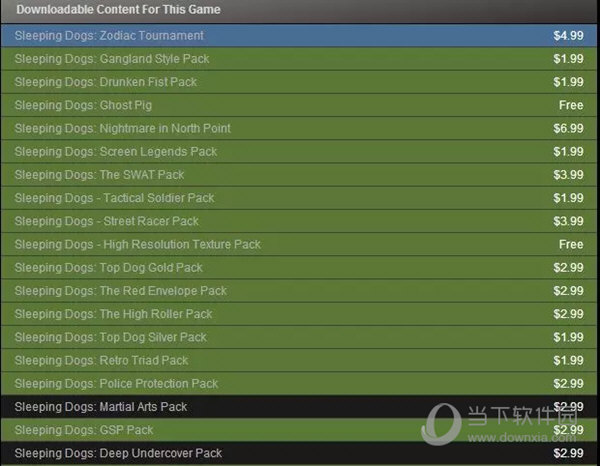Open Street Racer Pack DLC

click(x=299, y=221)
